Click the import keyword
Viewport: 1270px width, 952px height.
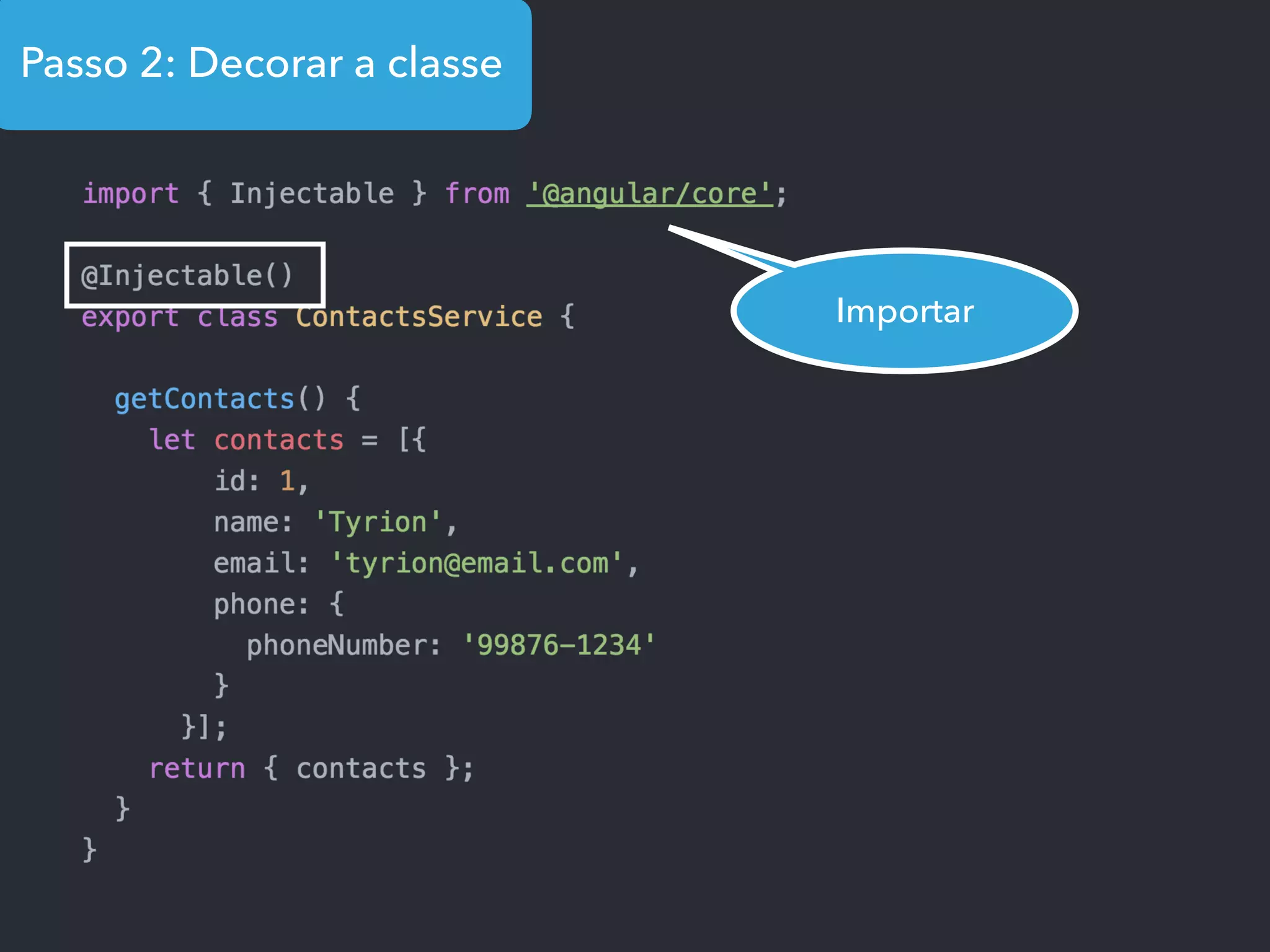[x=131, y=194]
